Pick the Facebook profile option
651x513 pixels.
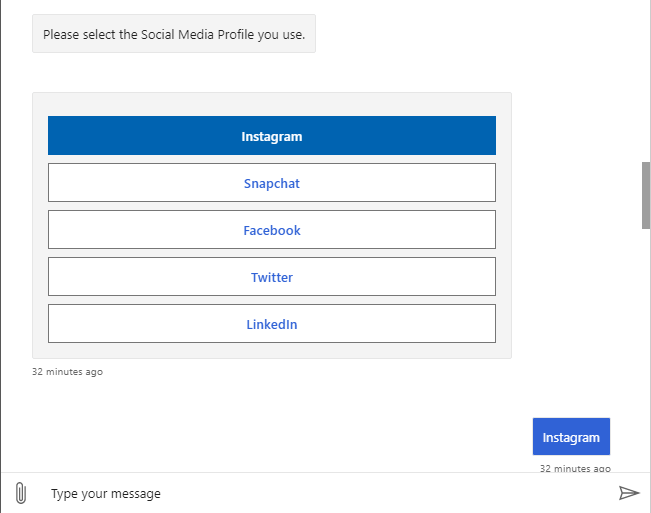(x=271, y=230)
